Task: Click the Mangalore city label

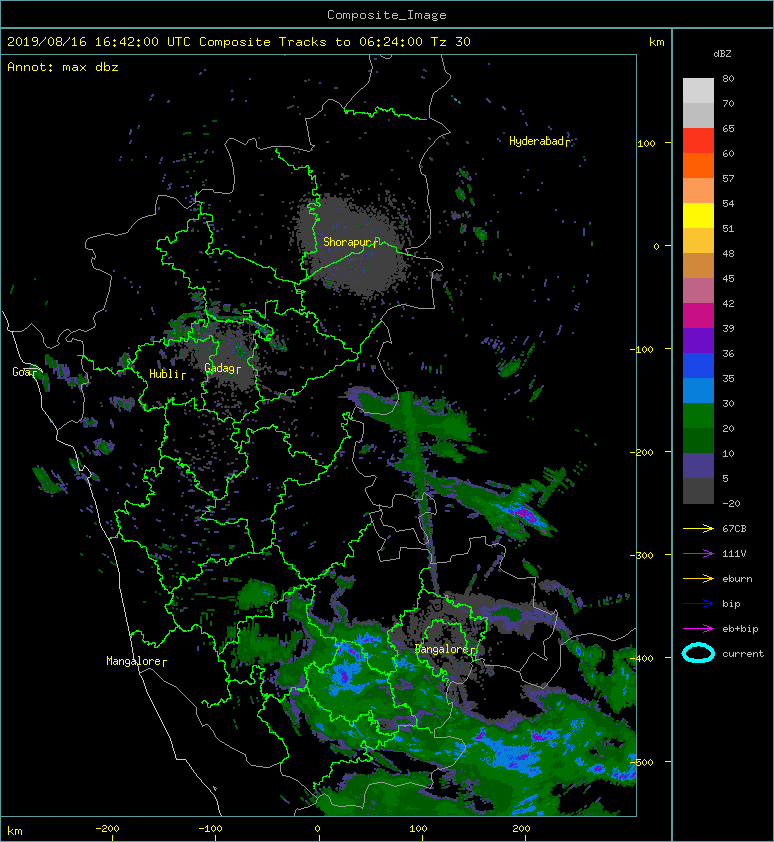Action: point(135,661)
